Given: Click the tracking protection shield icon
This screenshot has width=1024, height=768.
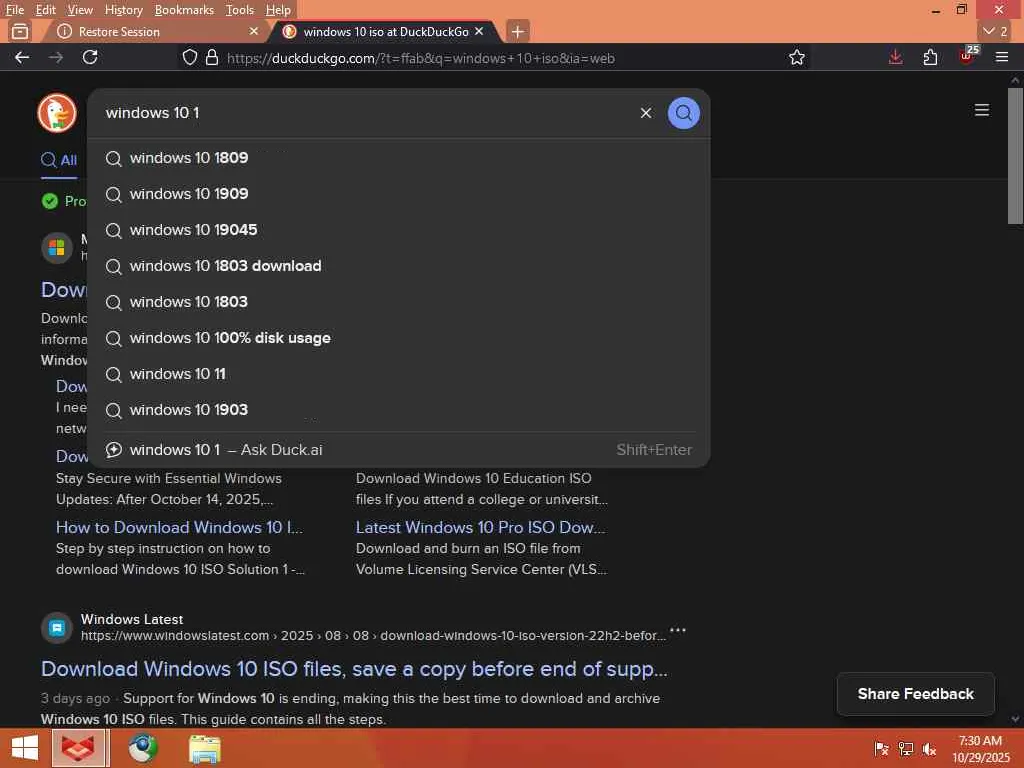Looking at the screenshot, I should tap(189, 57).
